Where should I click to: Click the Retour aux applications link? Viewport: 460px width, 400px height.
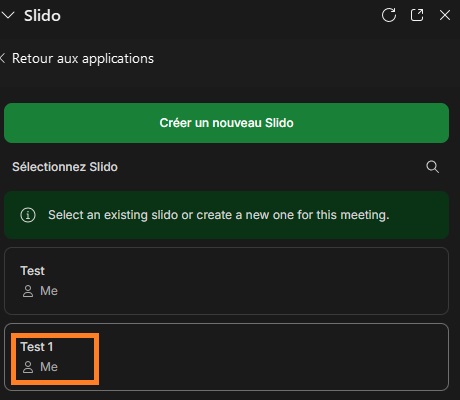coord(83,59)
